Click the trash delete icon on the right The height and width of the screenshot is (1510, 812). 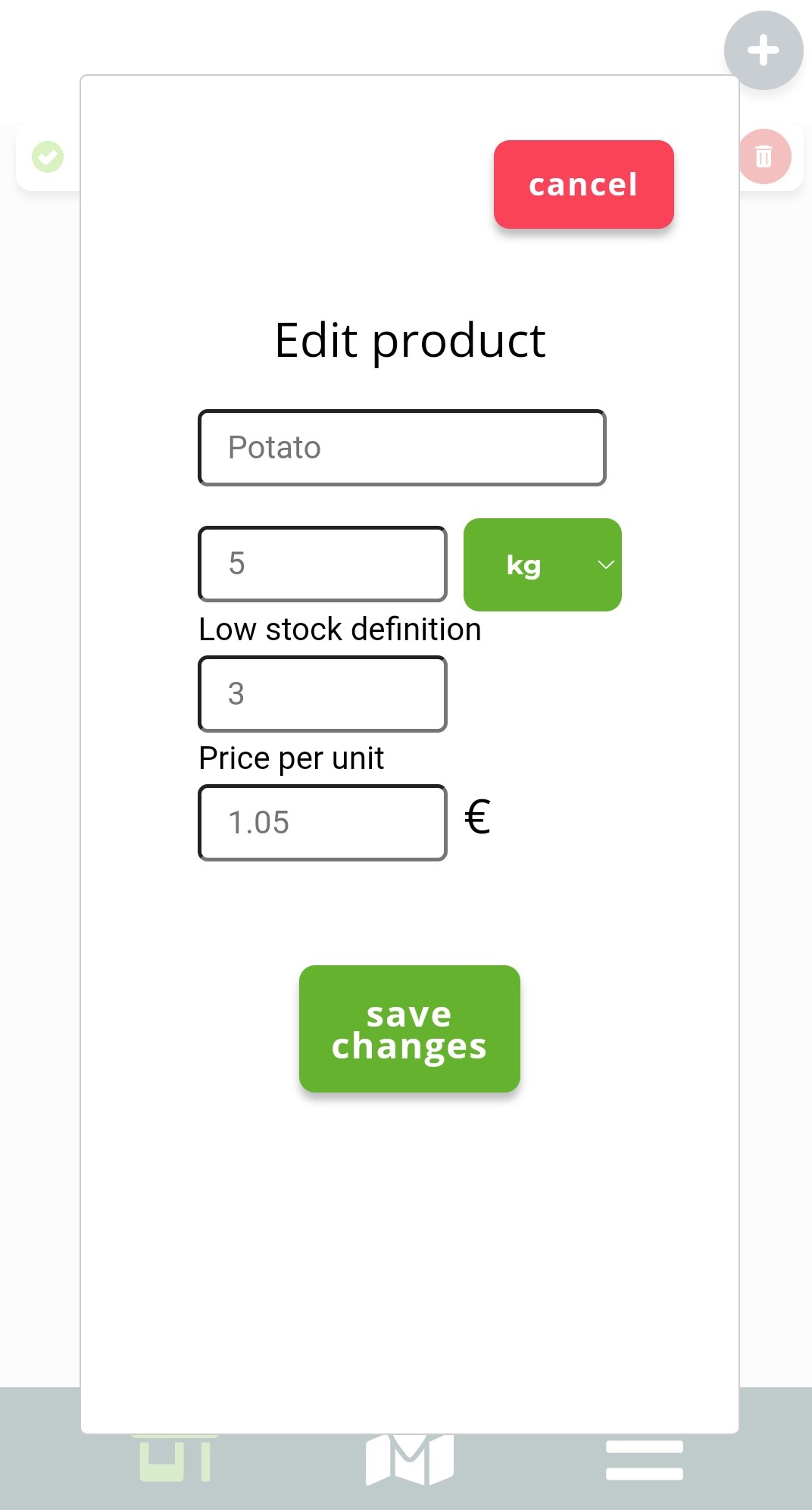tap(764, 157)
